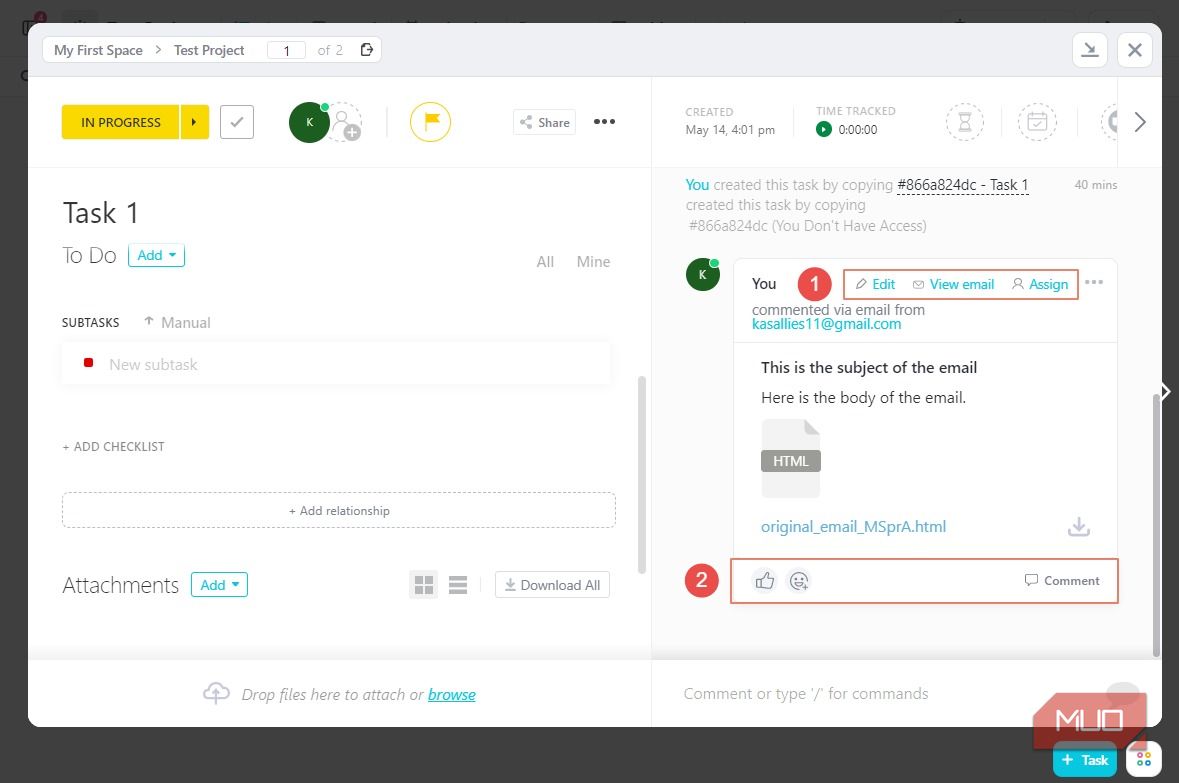Open the original_email_MSprA.html link
1179x783 pixels.
[853, 527]
